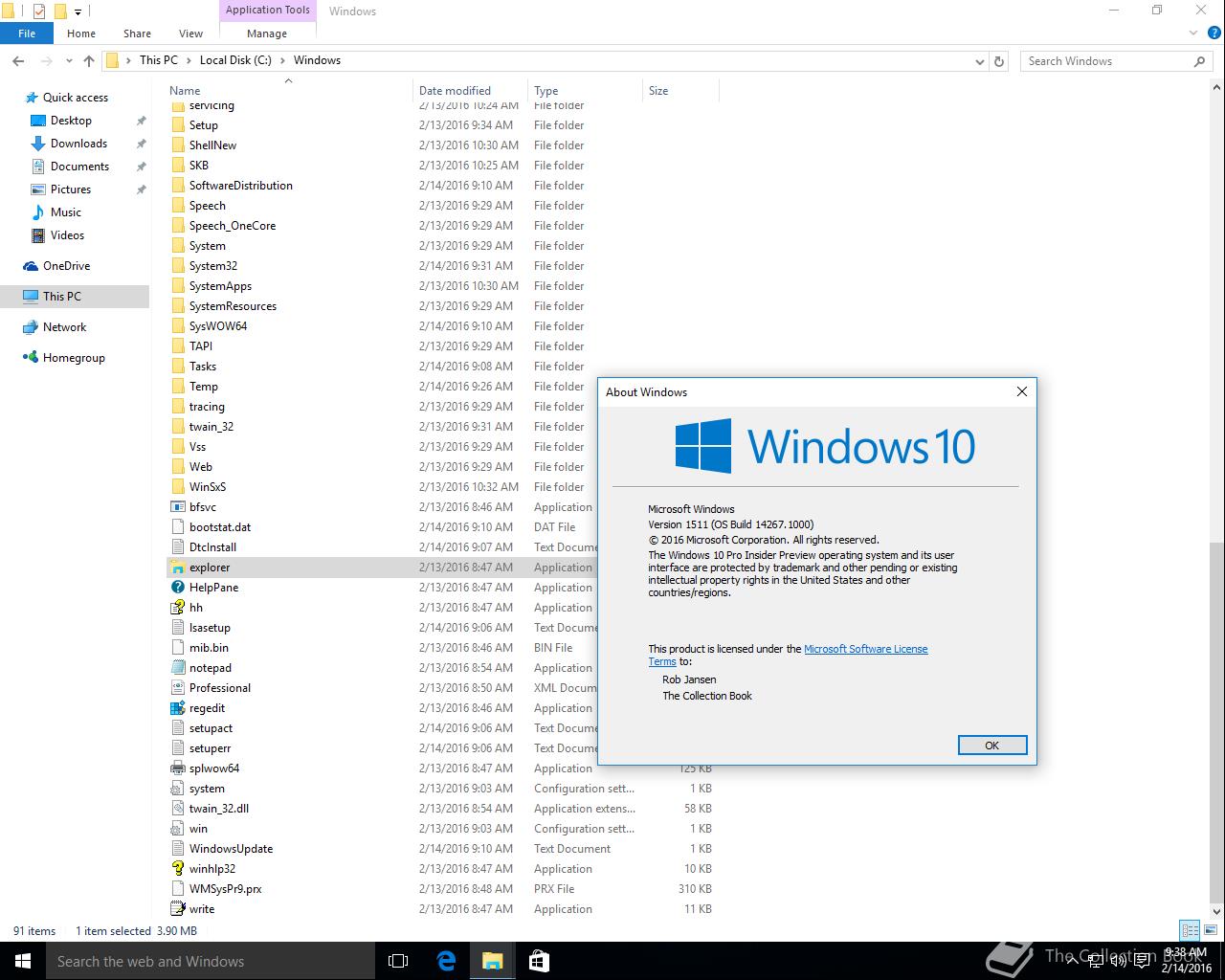Open the Help question mark icon
This screenshot has height=980, width=1225.
(x=1213, y=33)
